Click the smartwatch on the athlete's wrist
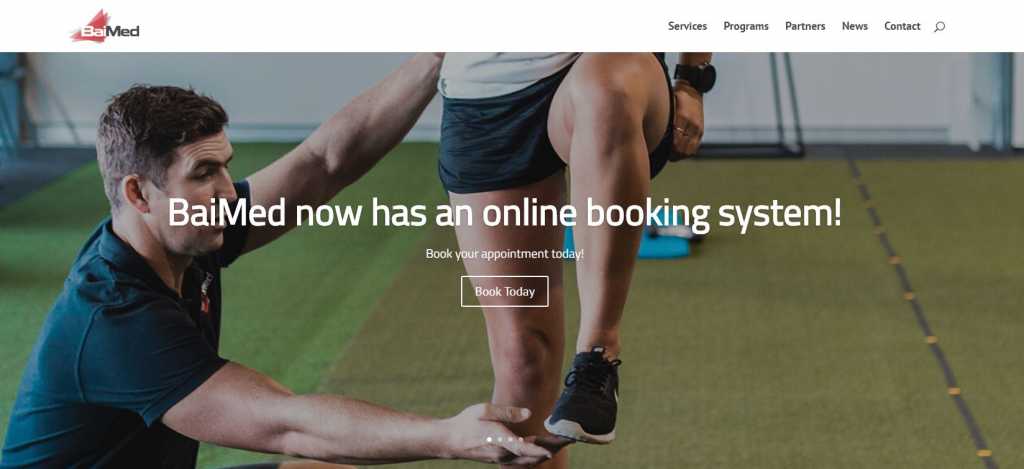 (696, 77)
